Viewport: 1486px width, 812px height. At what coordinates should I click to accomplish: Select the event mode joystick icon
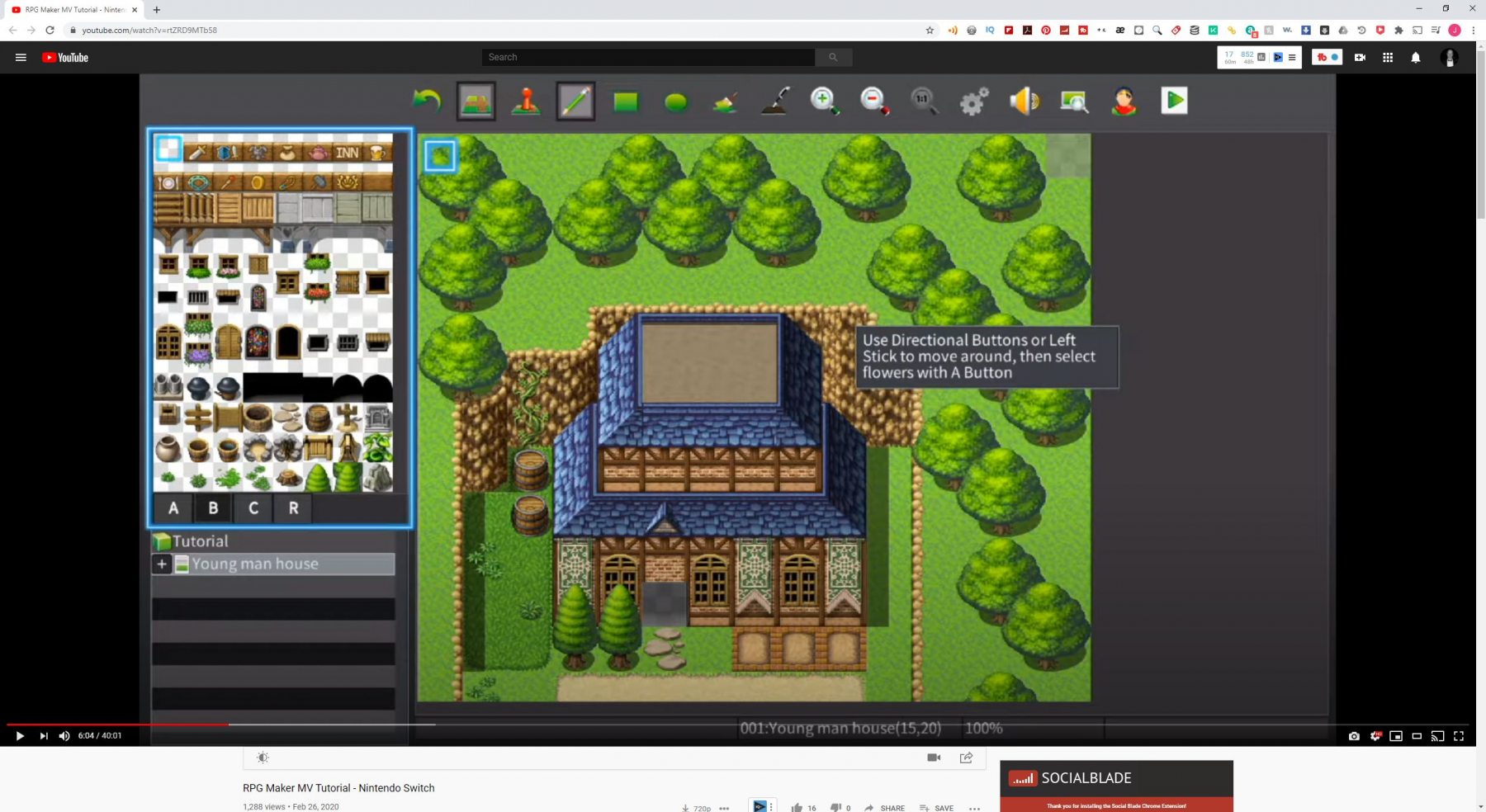tap(526, 101)
